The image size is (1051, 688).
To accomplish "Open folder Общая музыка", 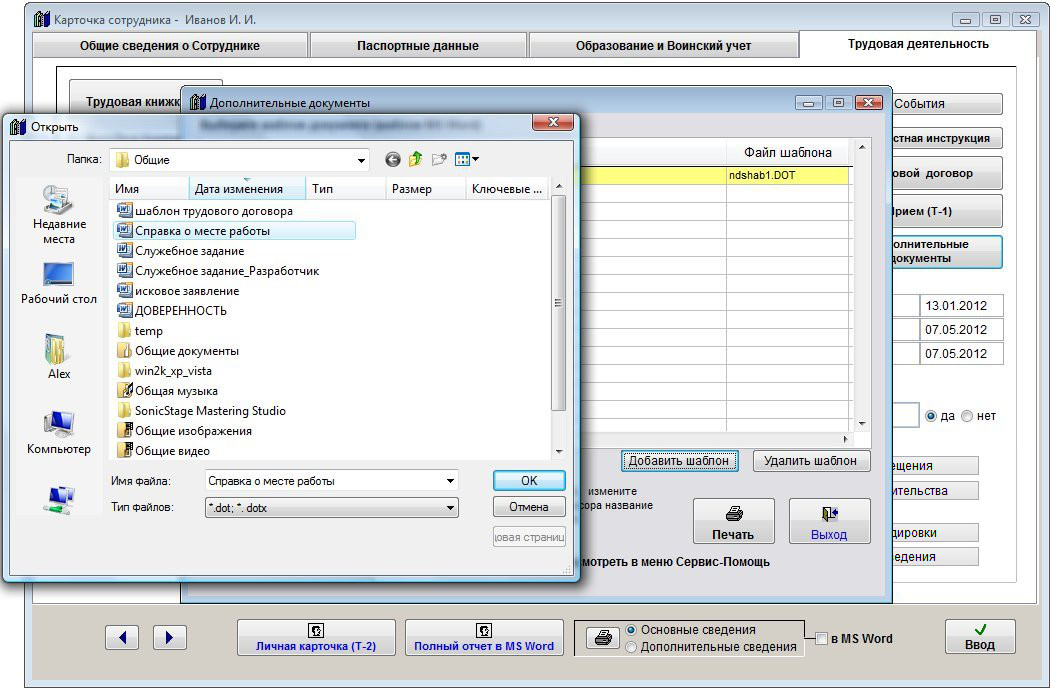I will (168, 391).
